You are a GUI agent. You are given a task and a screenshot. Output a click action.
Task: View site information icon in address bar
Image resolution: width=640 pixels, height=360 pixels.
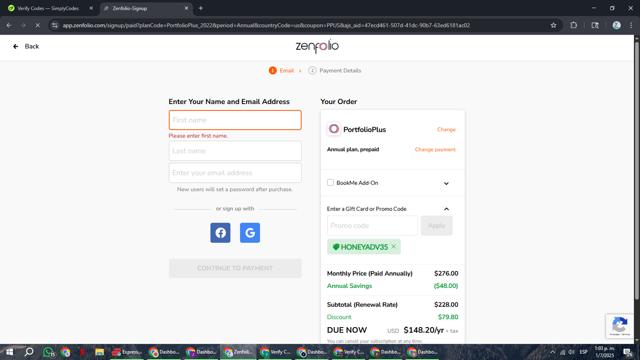click(54, 25)
